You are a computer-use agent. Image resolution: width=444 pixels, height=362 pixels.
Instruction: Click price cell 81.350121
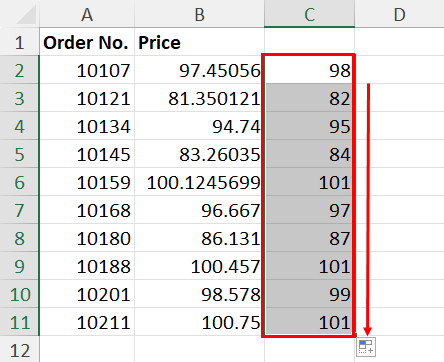pos(199,98)
